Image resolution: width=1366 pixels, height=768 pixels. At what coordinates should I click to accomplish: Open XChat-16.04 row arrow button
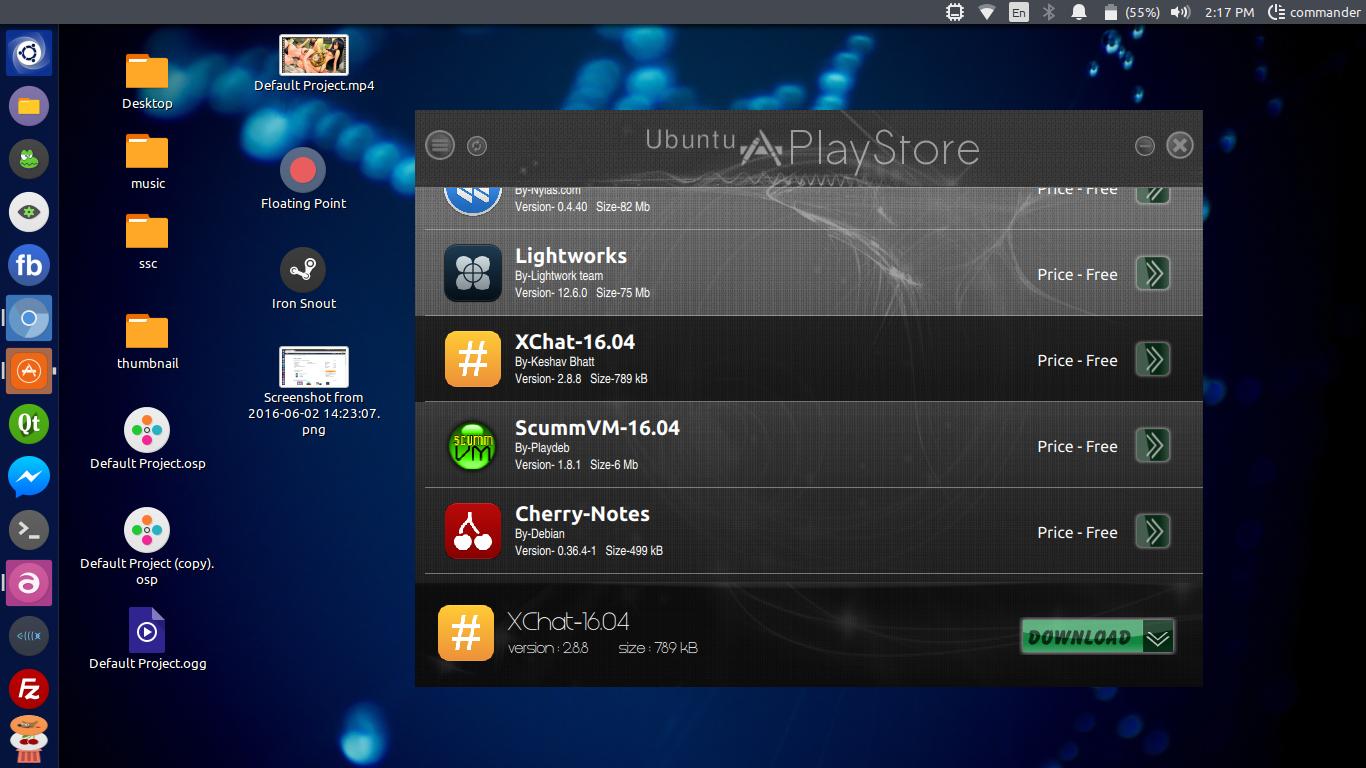[x=1153, y=359]
